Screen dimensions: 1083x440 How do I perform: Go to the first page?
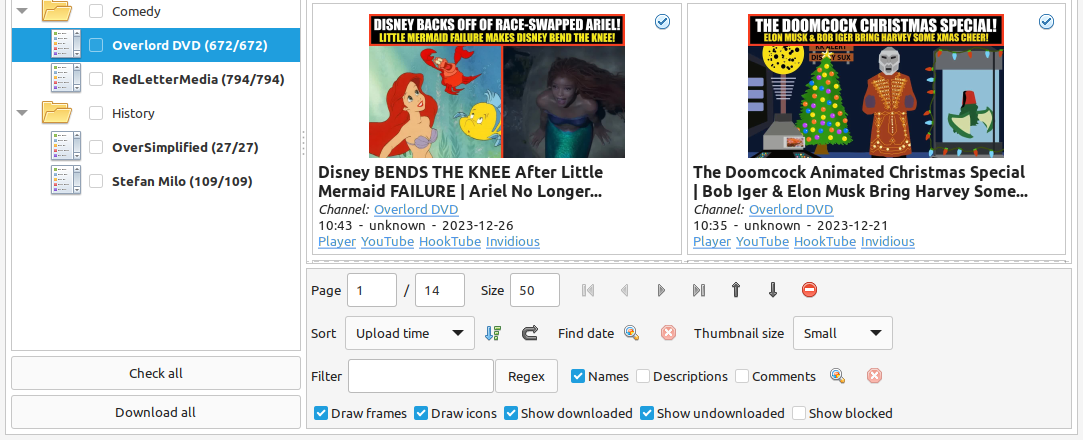coord(588,290)
